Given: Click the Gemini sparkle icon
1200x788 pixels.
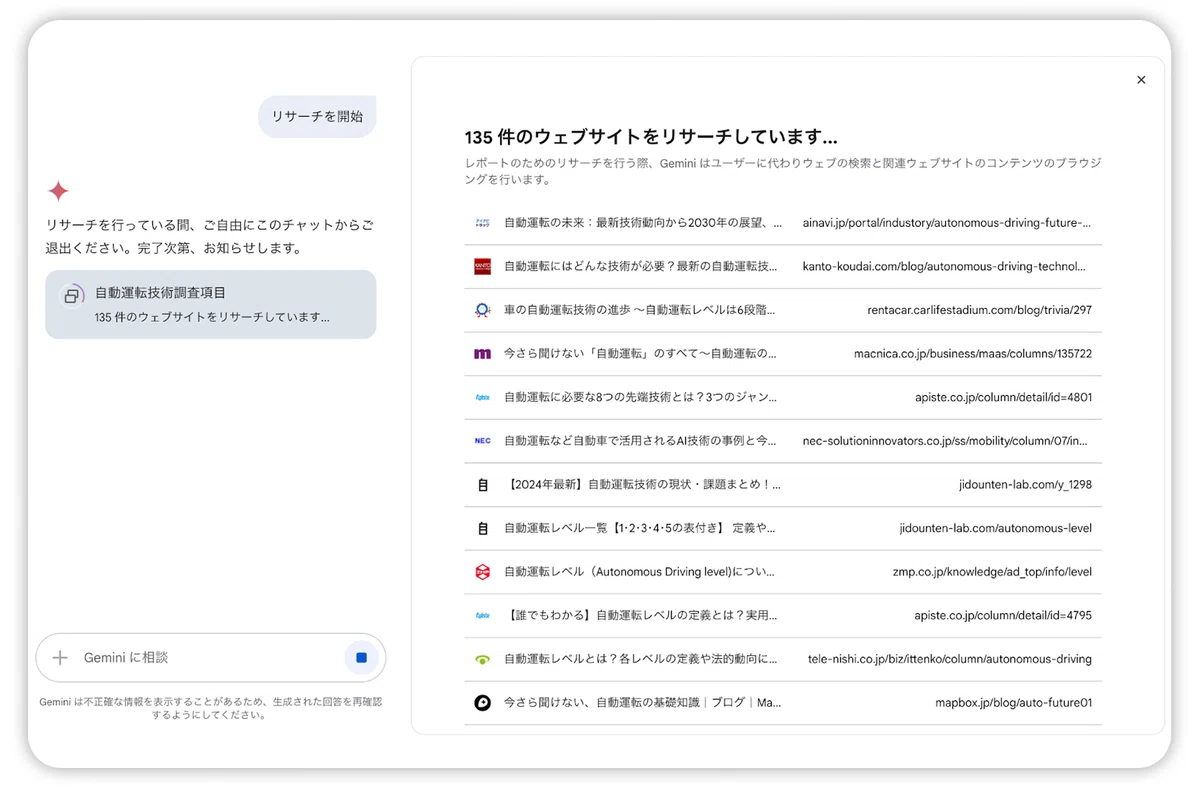Looking at the screenshot, I should coord(59,191).
